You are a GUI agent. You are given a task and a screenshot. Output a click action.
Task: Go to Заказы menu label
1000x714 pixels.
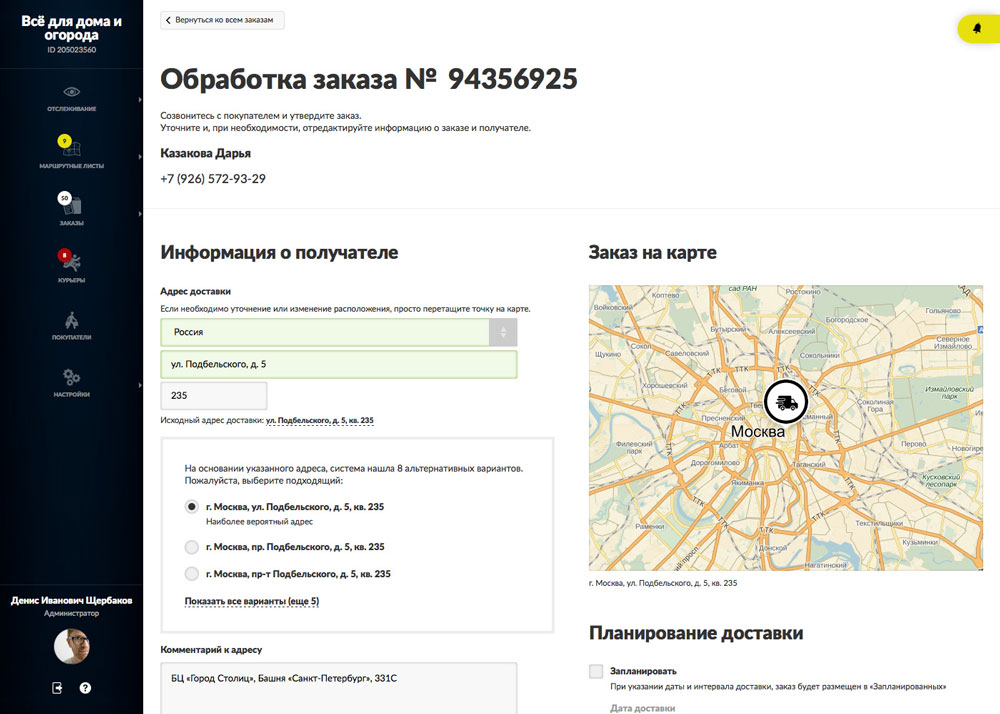click(x=71, y=223)
